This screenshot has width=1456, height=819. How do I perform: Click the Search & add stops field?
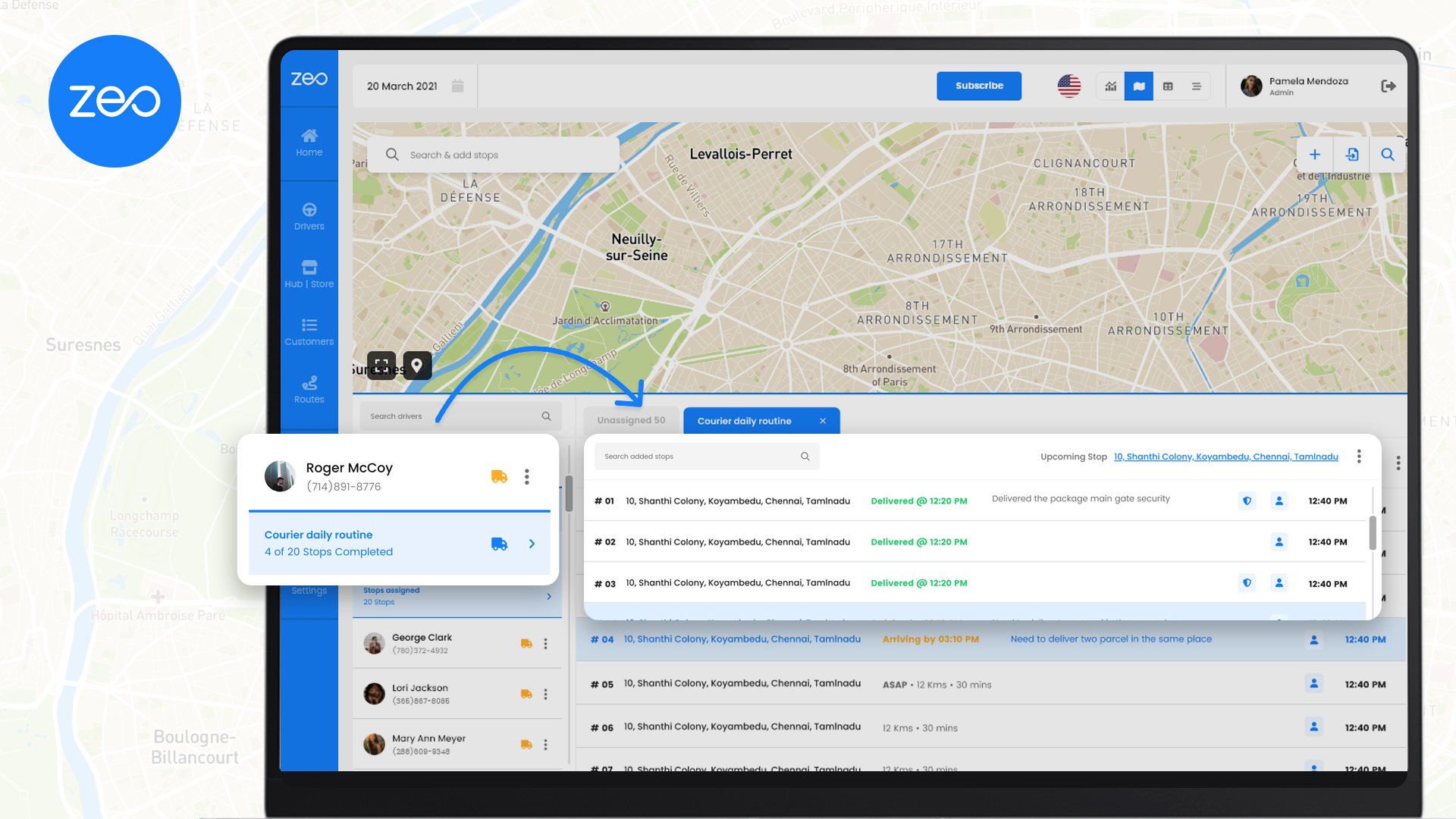click(x=494, y=155)
